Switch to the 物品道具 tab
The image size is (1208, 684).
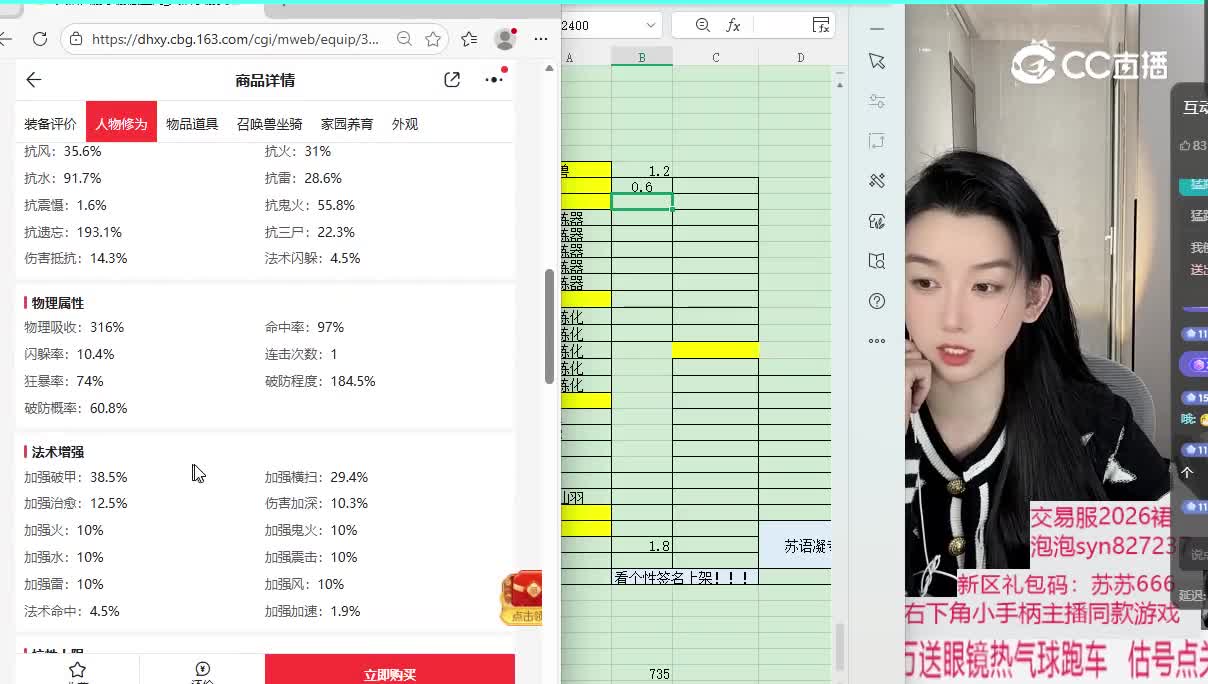point(192,124)
